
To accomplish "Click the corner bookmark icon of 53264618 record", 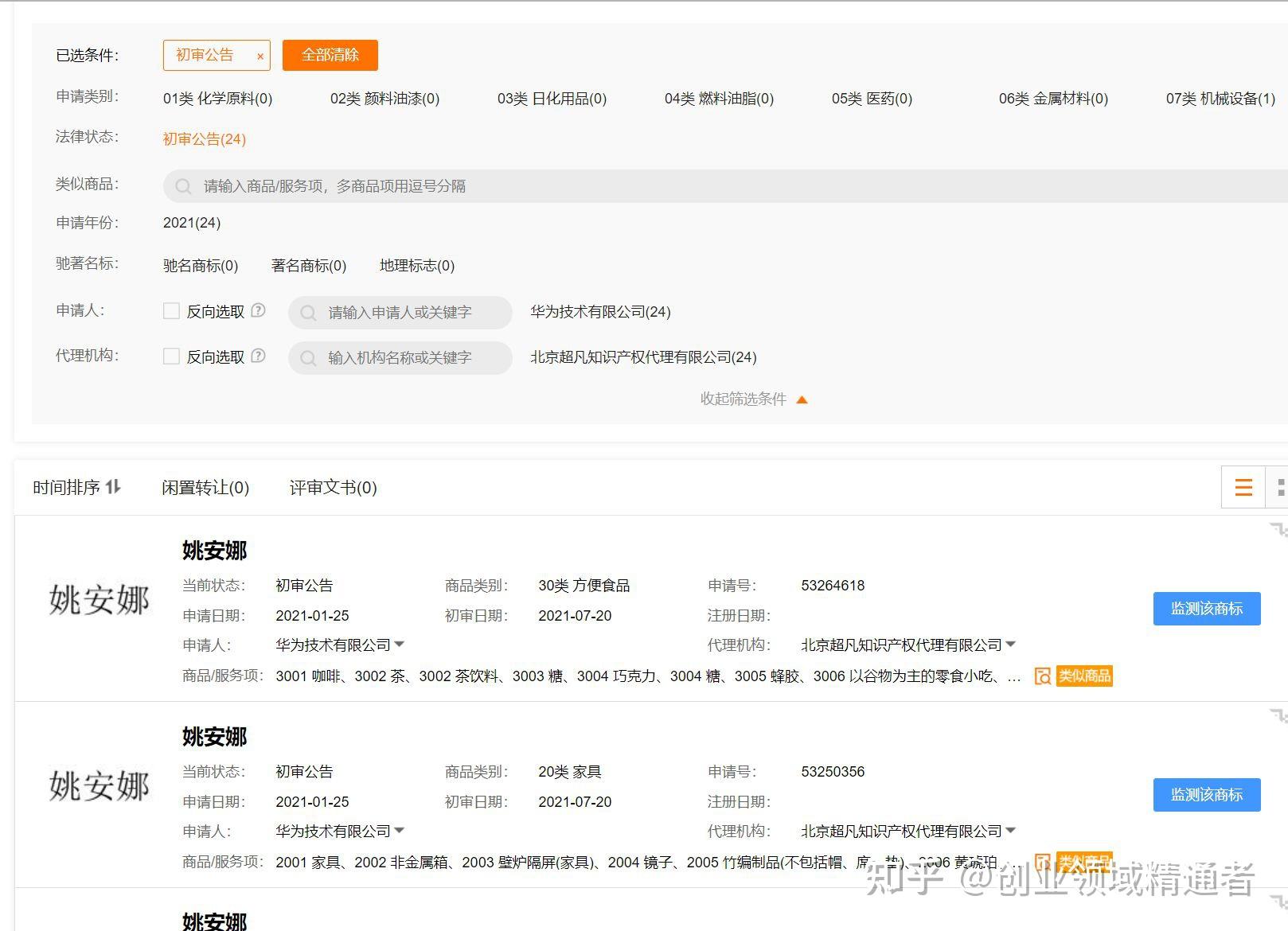I will pyautogui.click(x=1278, y=530).
